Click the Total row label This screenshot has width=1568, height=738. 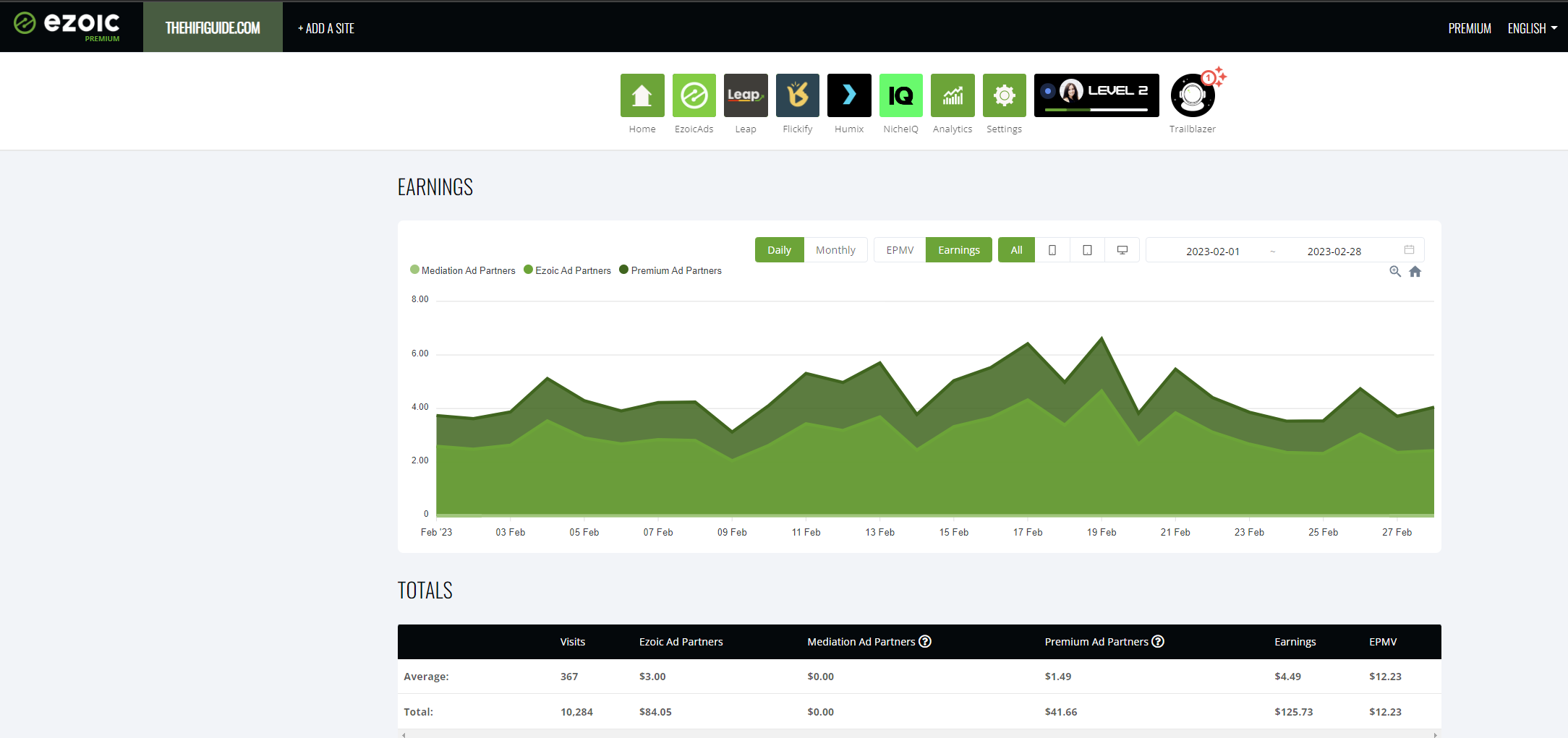click(418, 712)
